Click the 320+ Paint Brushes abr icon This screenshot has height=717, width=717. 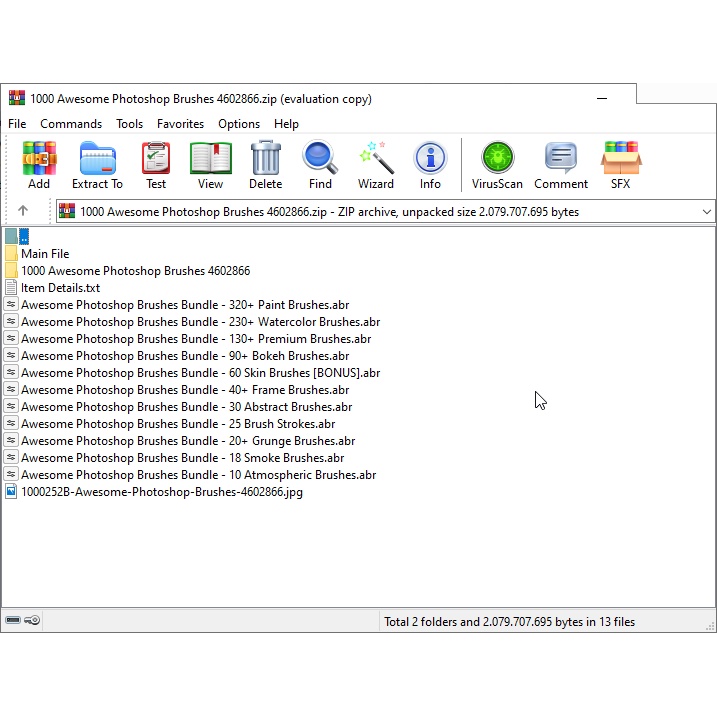coord(11,305)
